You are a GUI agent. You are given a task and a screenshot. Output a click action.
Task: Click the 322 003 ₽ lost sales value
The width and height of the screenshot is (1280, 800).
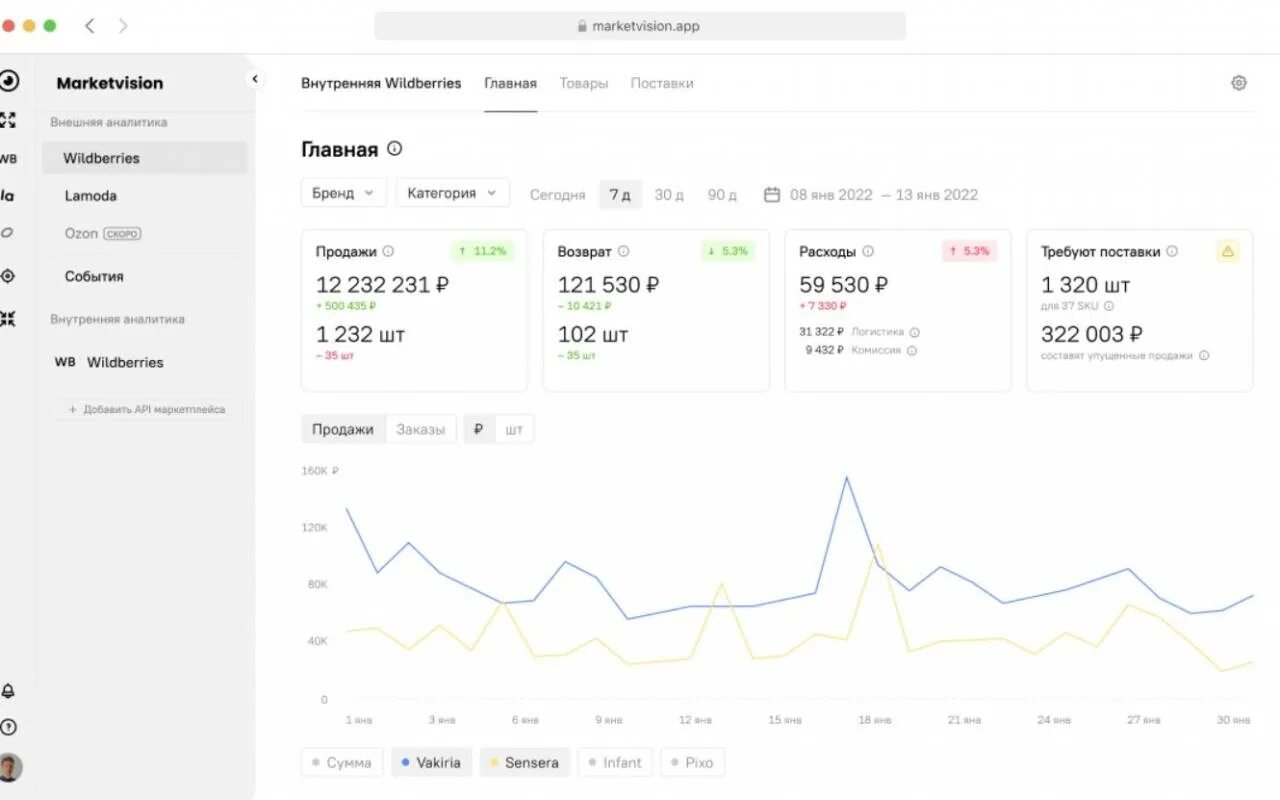coord(1091,334)
